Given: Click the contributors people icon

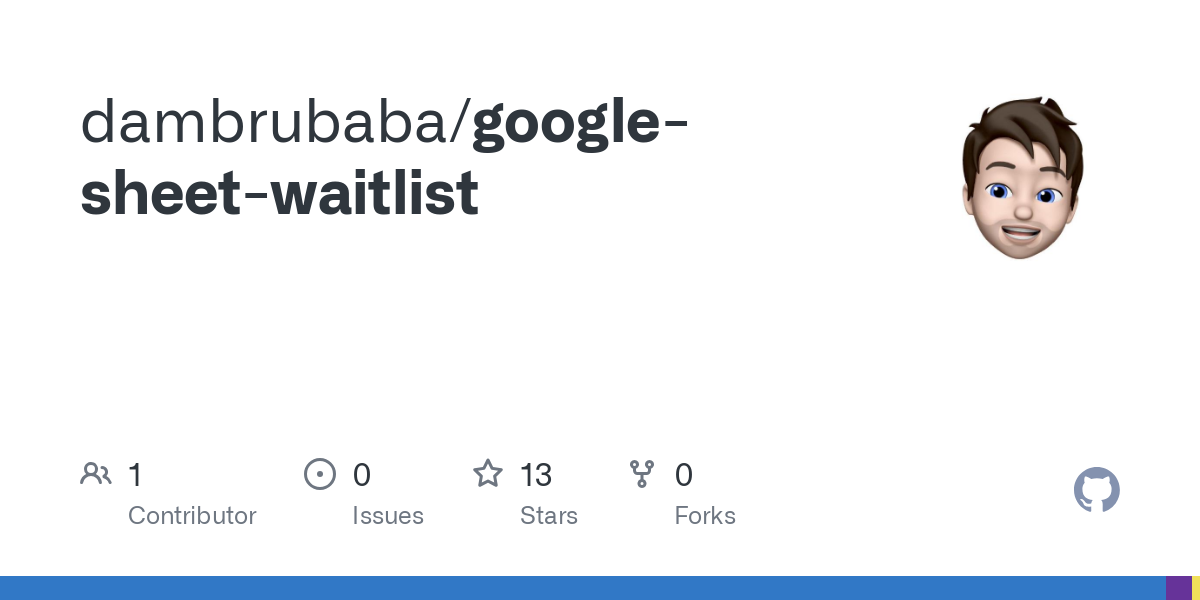Looking at the screenshot, I should 96,474.
